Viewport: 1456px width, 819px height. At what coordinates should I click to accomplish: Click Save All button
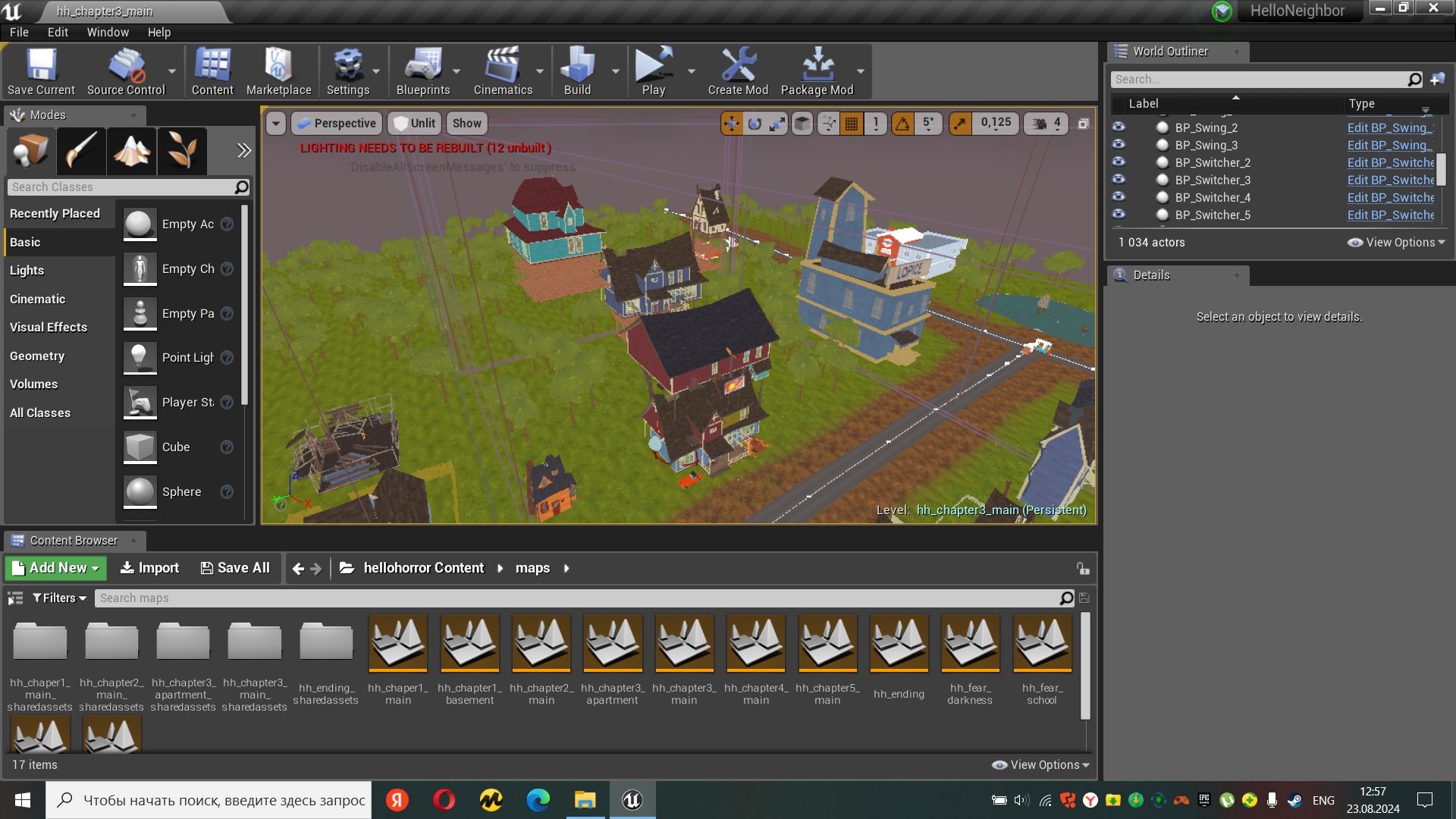(235, 568)
